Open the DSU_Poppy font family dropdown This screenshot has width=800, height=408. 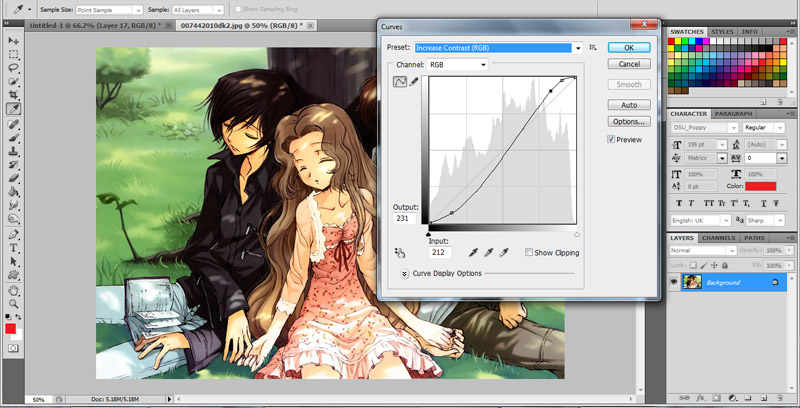704,128
